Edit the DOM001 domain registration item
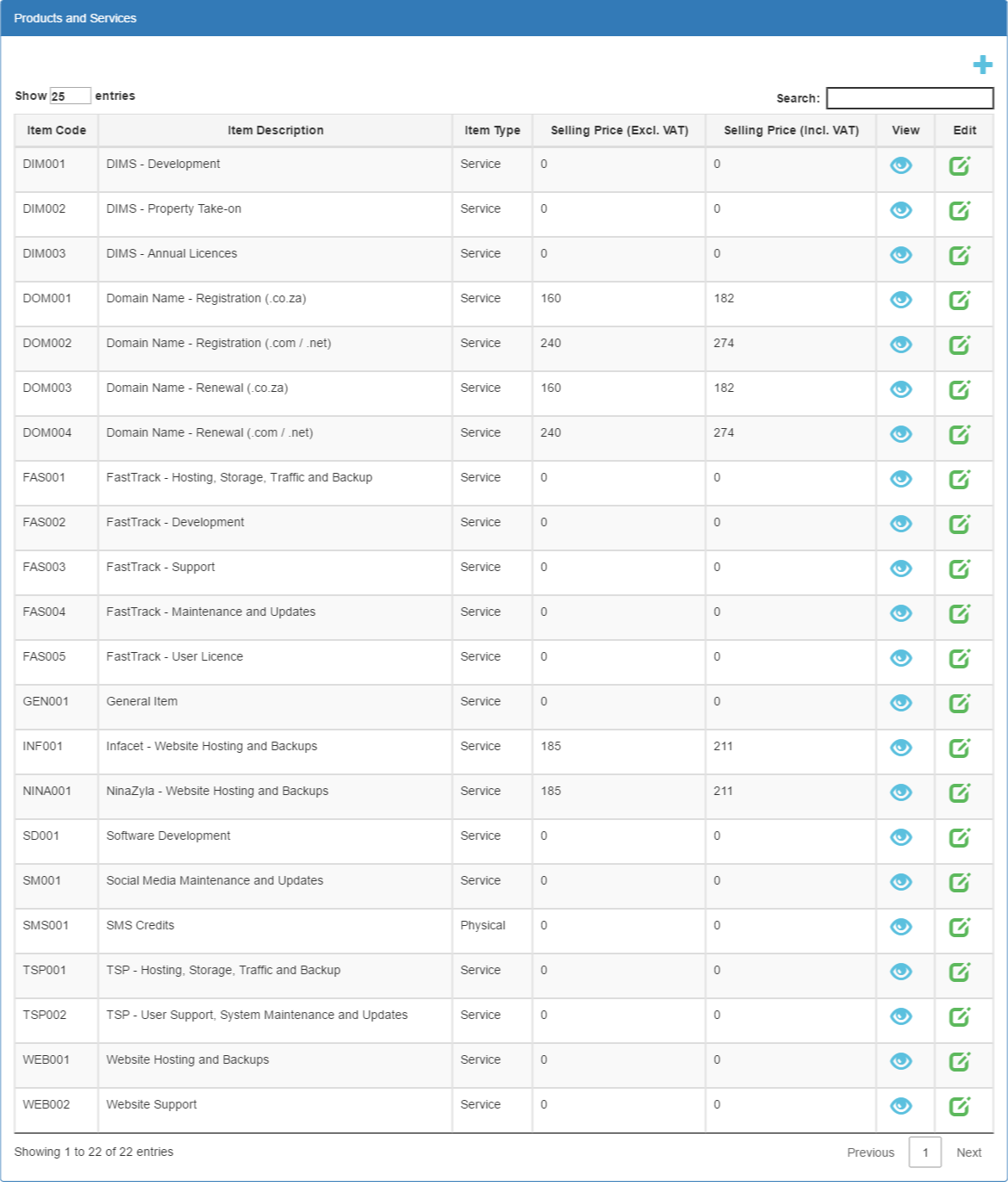Screen dimensions: 1008x1199 click(960, 300)
